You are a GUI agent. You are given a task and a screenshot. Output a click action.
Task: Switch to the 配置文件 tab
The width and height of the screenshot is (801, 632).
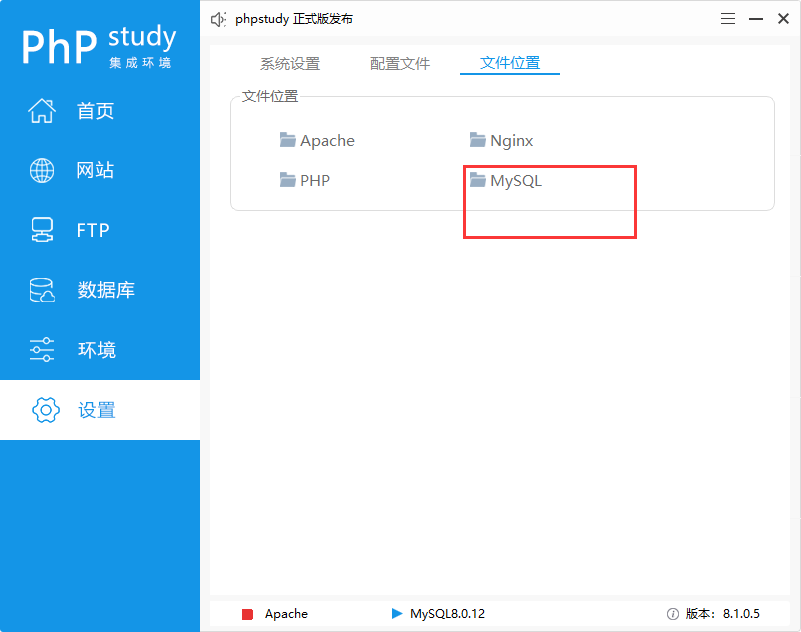[x=399, y=62]
